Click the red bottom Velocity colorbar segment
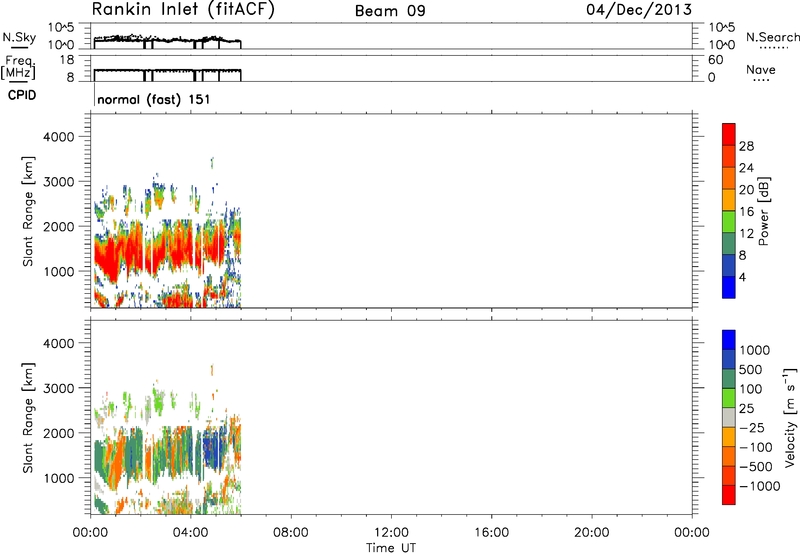 (729, 495)
